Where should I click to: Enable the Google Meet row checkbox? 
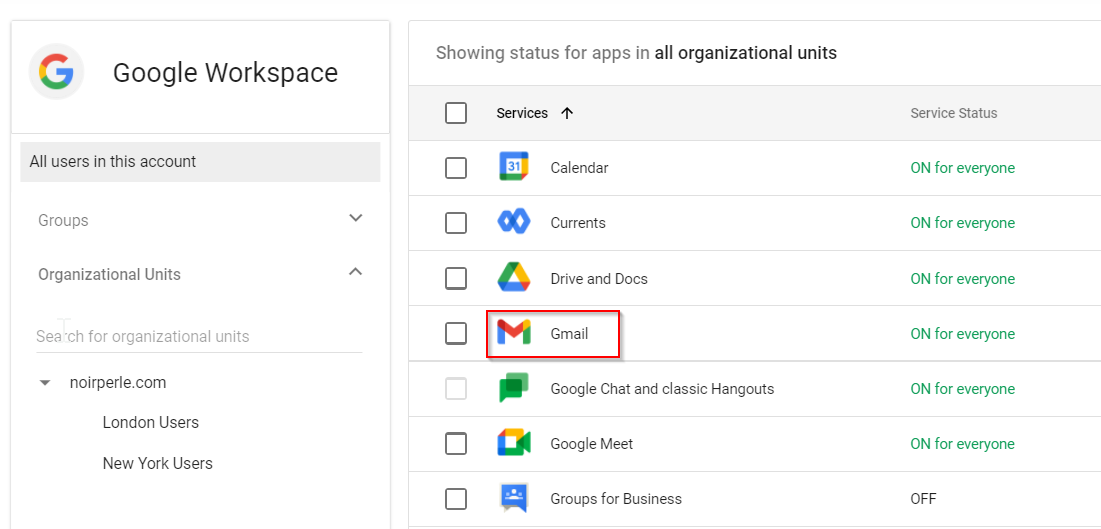(456, 444)
